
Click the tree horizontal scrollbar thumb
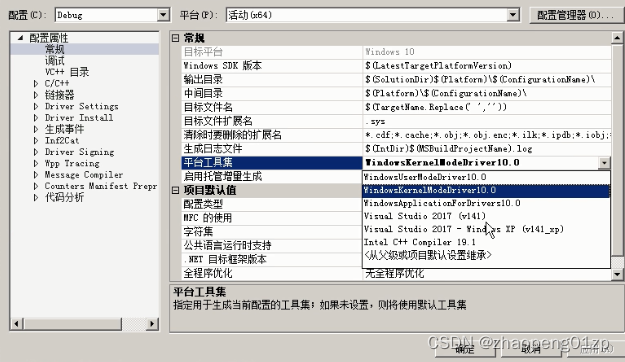[x=72, y=324]
